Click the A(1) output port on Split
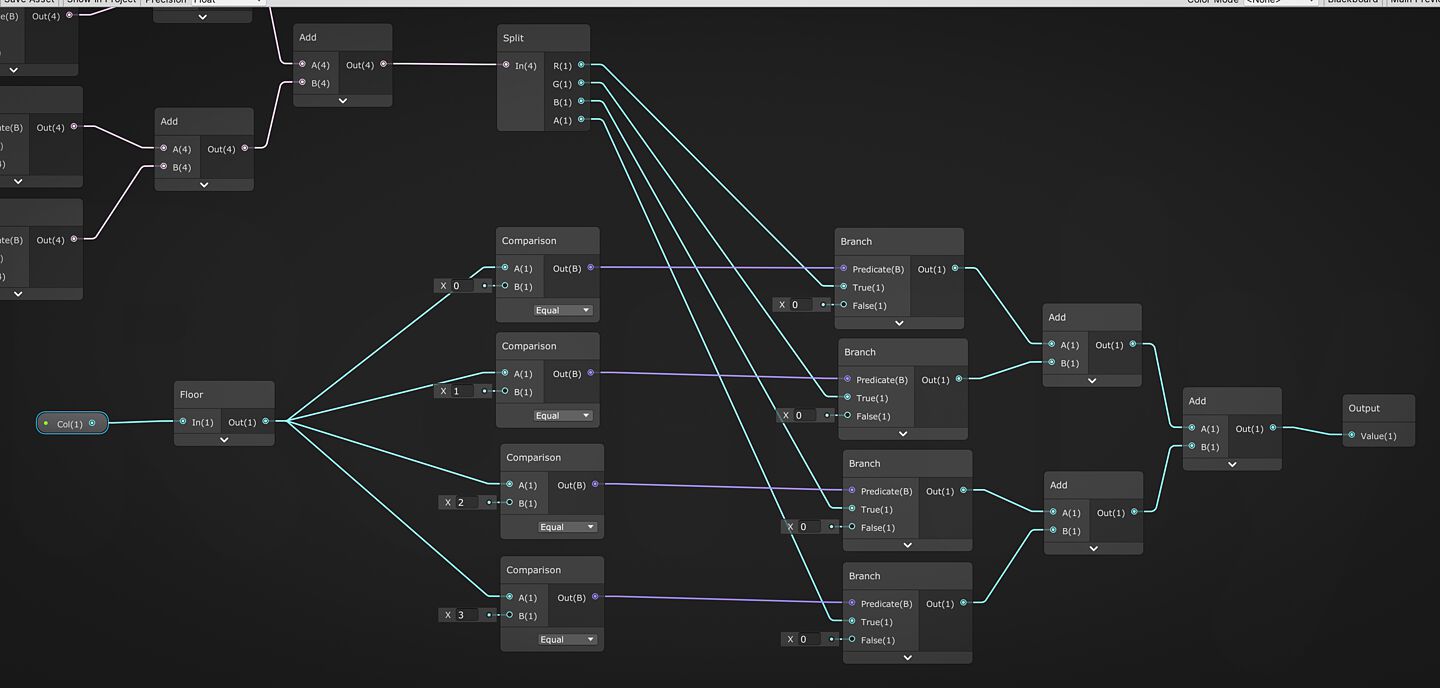Screen dimensions: 1440x688 point(582,119)
